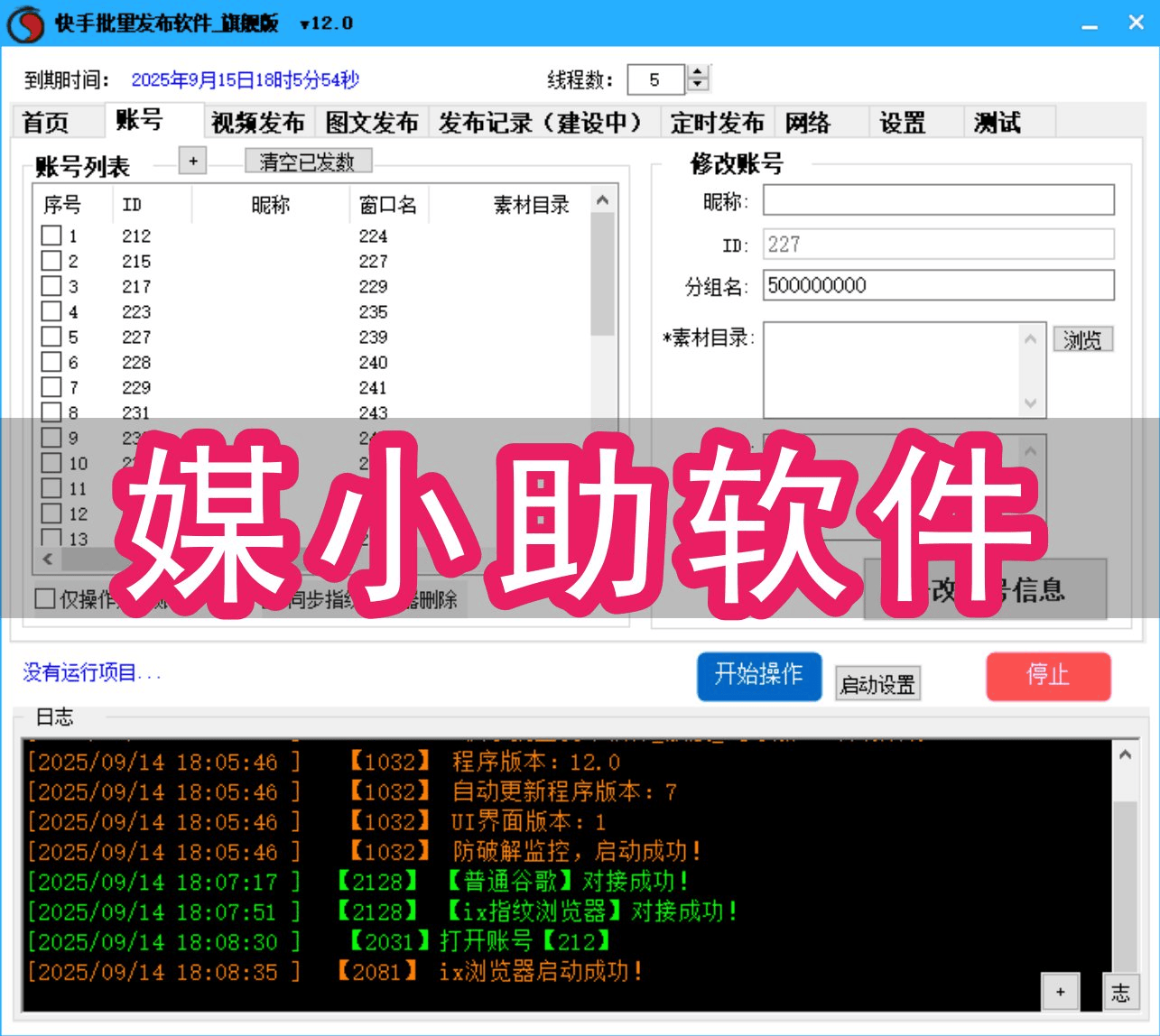The height and width of the screenshot is (1036, 1160).
Task: Start the run with 开始操作
Action: 759,676
